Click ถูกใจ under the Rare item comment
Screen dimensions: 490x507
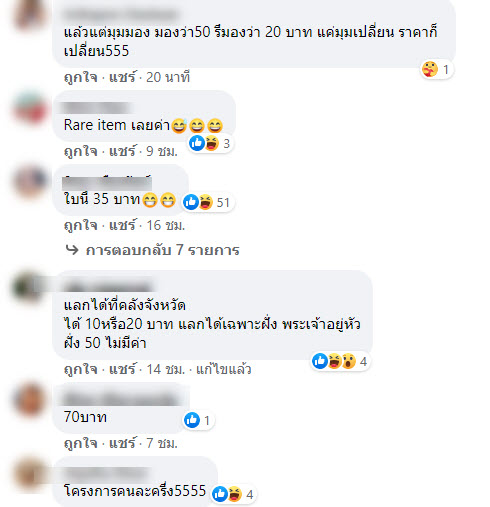click(x=81, y=151)
